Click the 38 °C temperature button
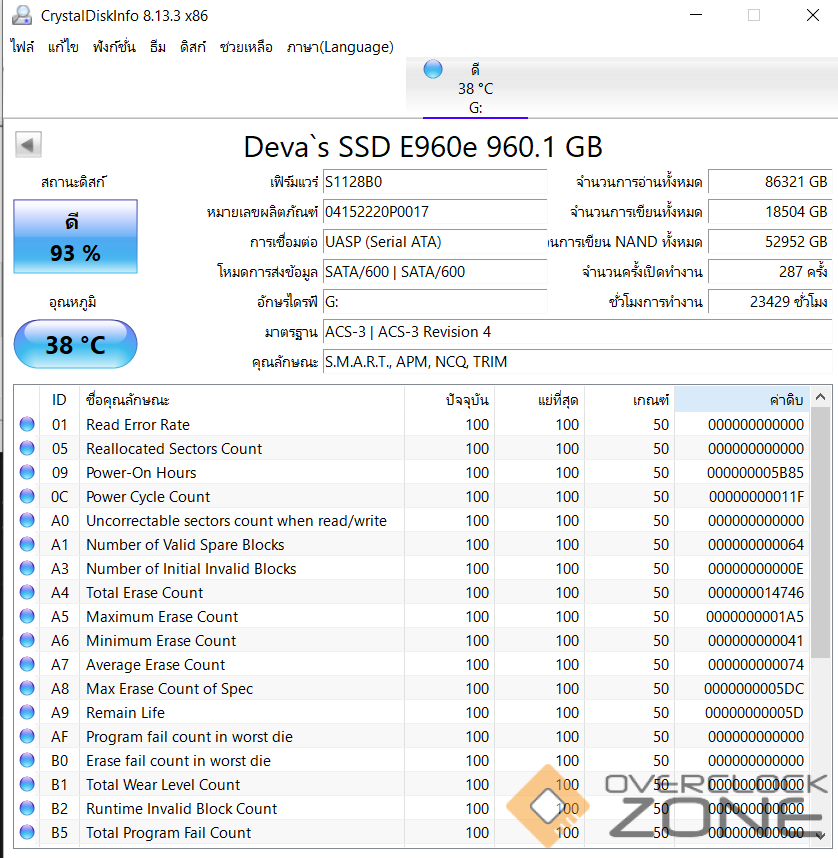 [75, 345]
